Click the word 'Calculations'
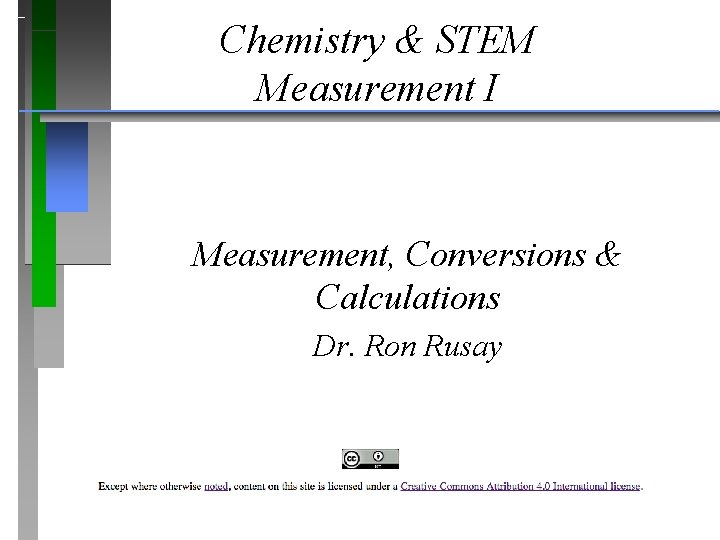Image resolution: width=720 pixels, height=540 pixels. click(408, 297)
